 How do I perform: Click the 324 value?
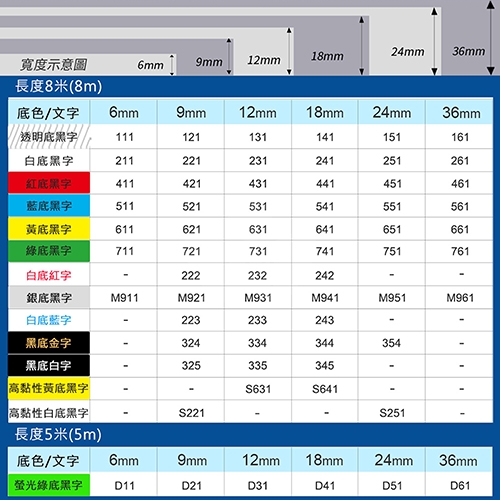tap(191, 343)
